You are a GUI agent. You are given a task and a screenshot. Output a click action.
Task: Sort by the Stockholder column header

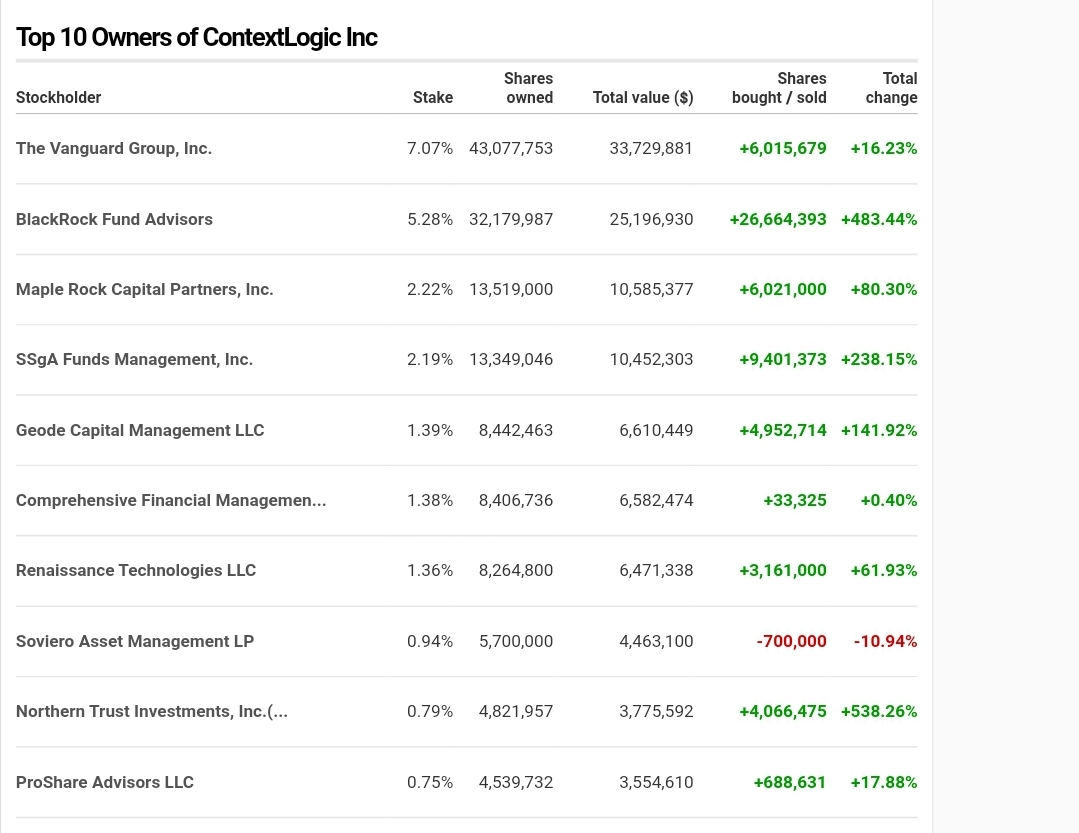tap(58, 97)
